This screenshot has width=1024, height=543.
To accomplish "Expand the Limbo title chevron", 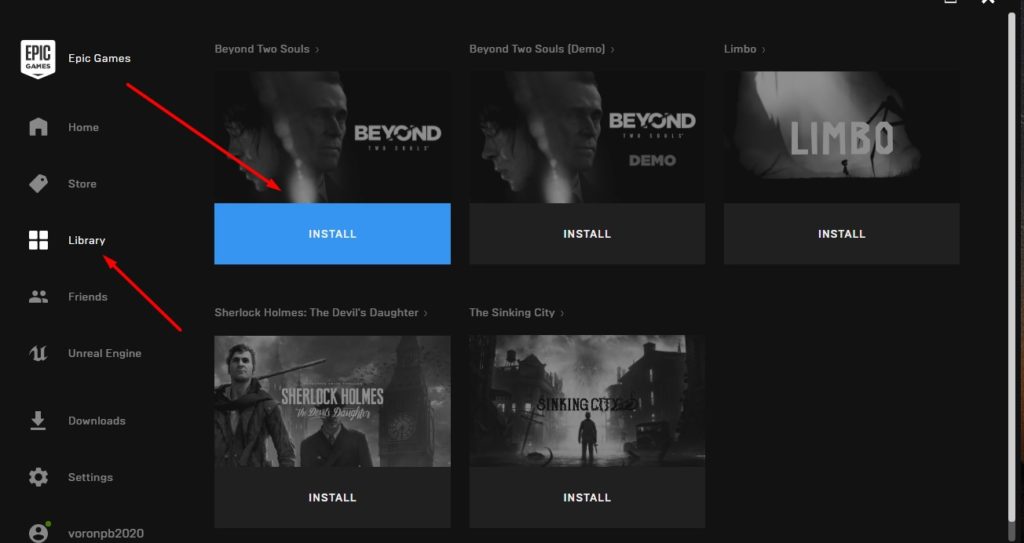I will click(x=765, y=49).
